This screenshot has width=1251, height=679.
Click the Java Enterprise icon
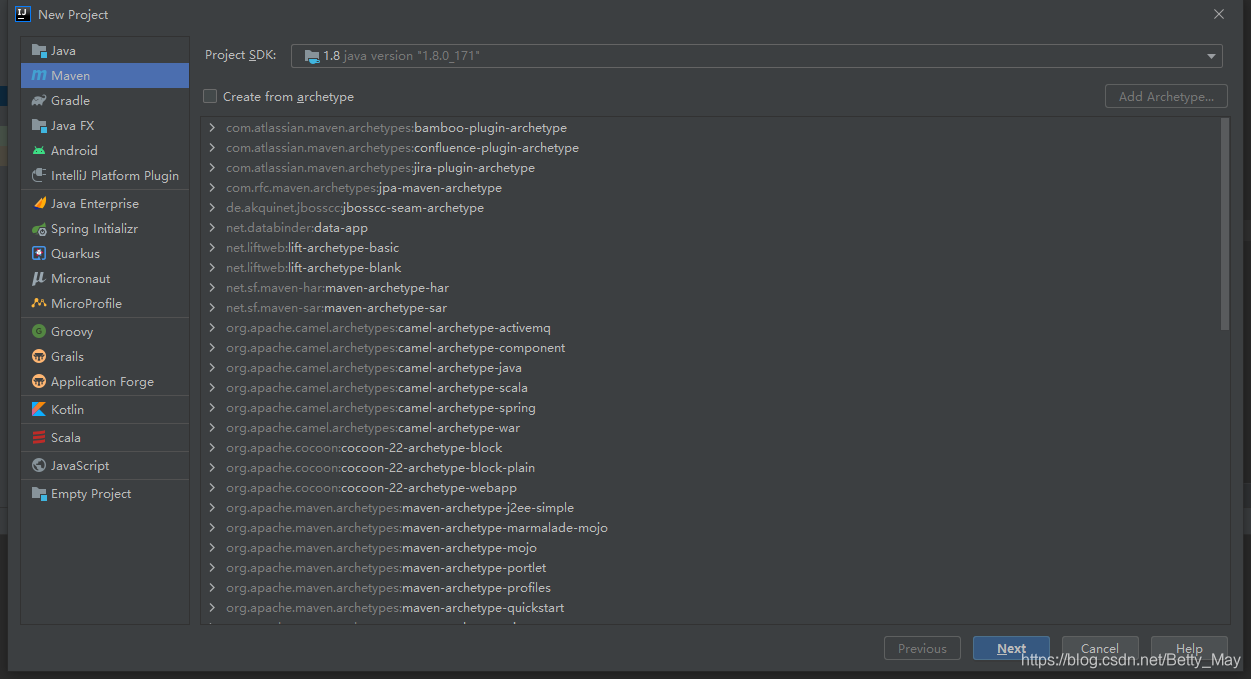click(39, 204)
